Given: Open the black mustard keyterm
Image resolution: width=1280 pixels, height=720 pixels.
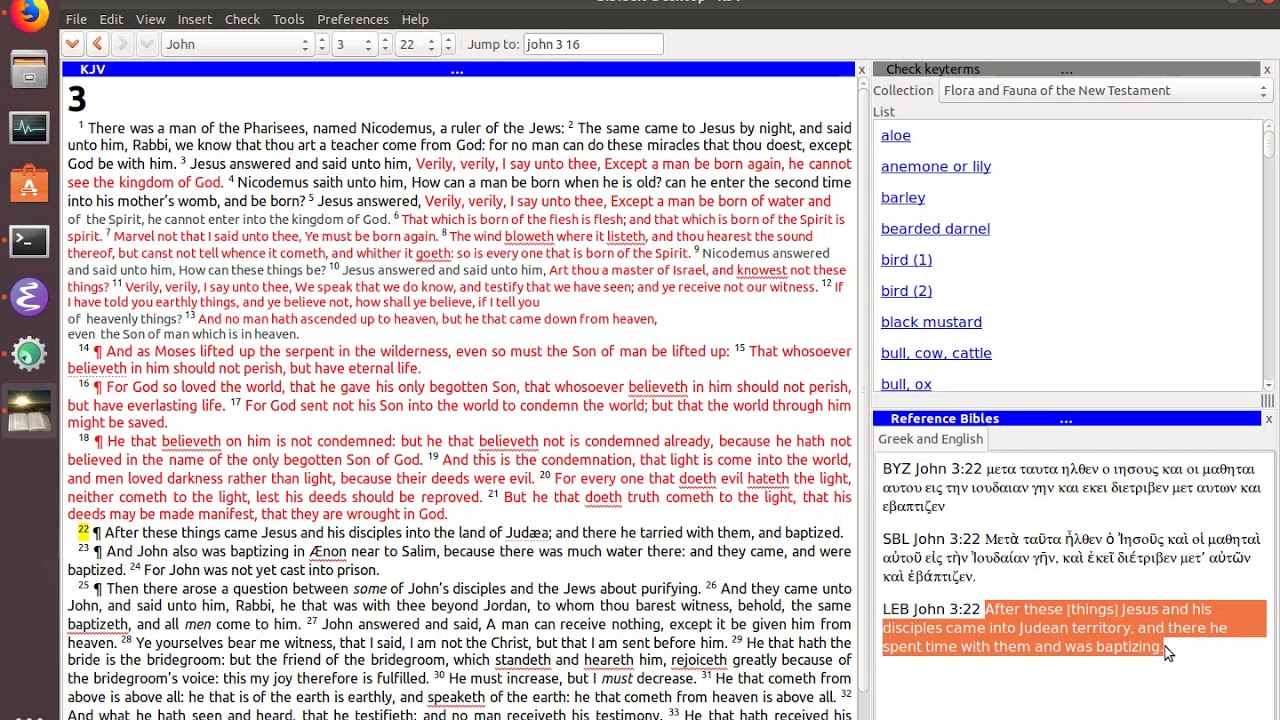Looking at the screenshot, I should 931,322.
